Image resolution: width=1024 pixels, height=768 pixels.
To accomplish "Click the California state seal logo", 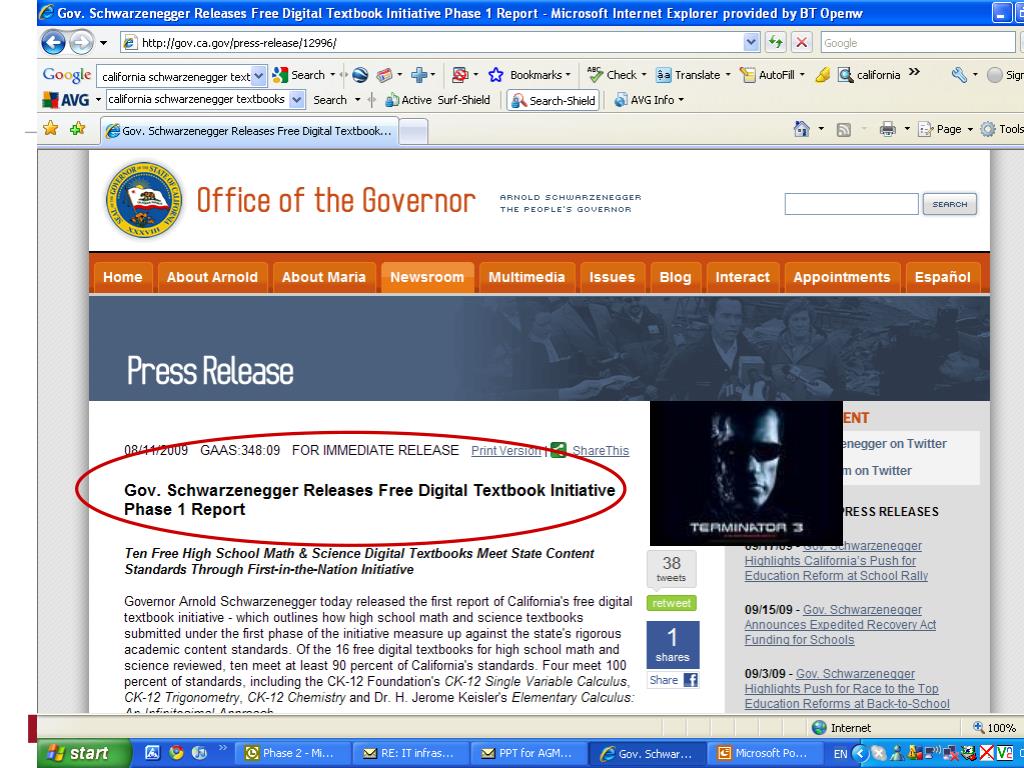I will [x=144, y=200].
